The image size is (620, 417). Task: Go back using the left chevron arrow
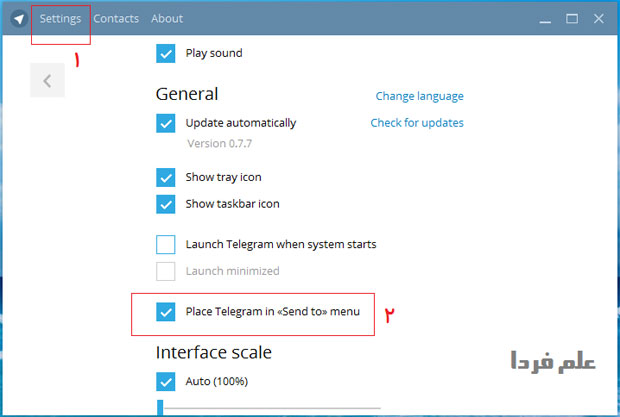(47, 81)
